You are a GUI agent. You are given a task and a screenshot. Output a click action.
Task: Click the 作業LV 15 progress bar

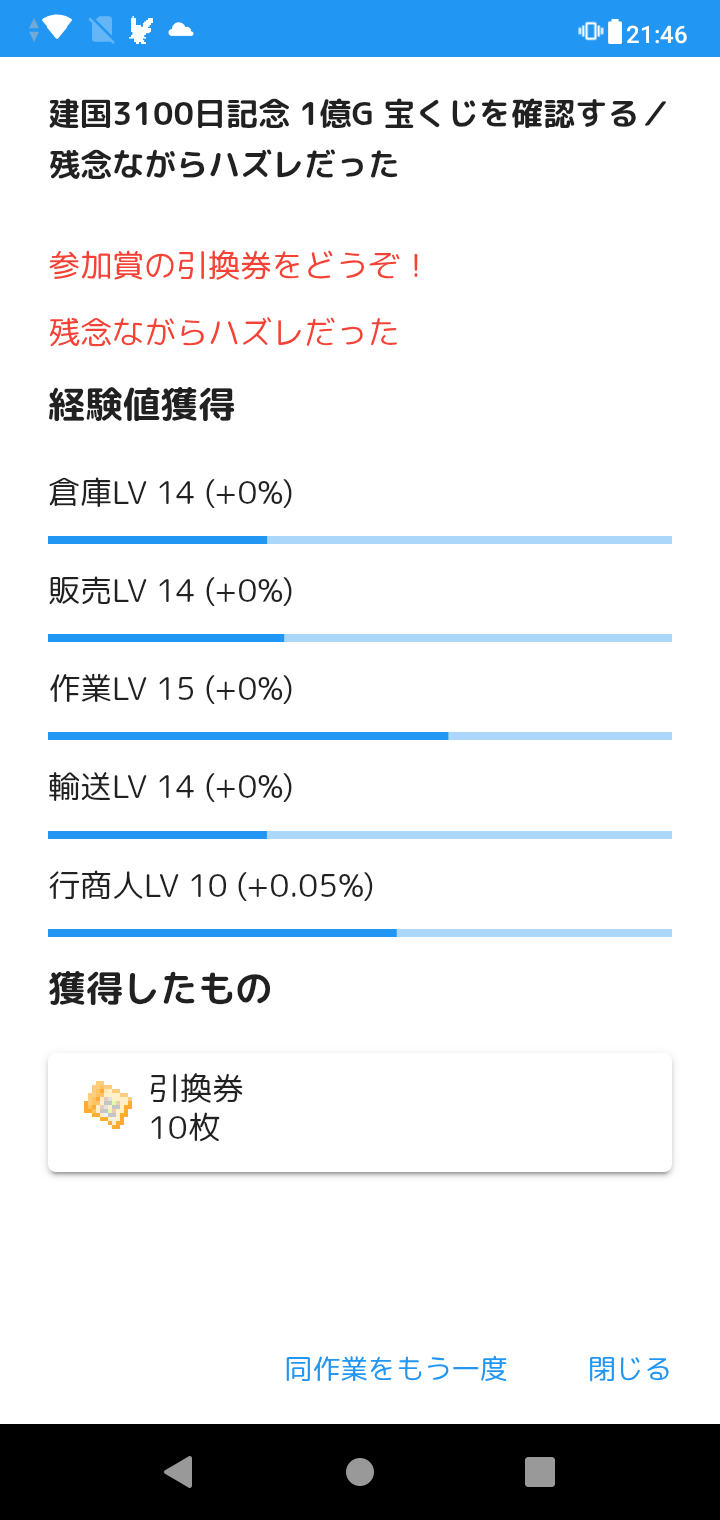click(360, 736)
